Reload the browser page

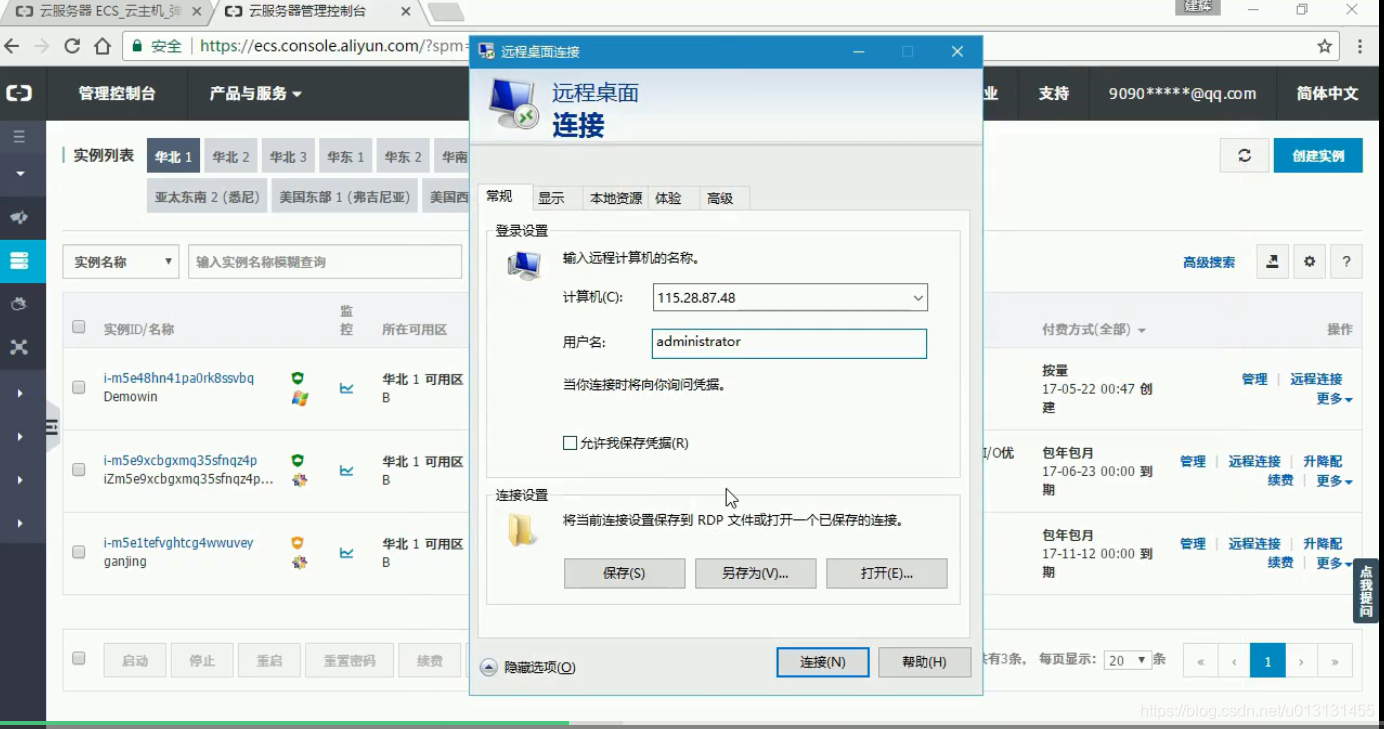point(72,46)
